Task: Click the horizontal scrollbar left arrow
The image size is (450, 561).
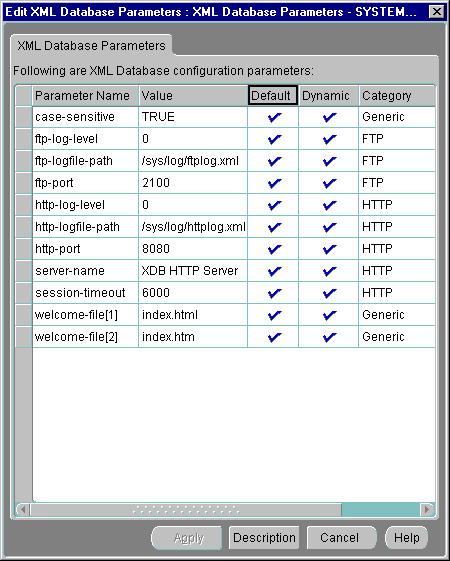Action: click(23, 509)
